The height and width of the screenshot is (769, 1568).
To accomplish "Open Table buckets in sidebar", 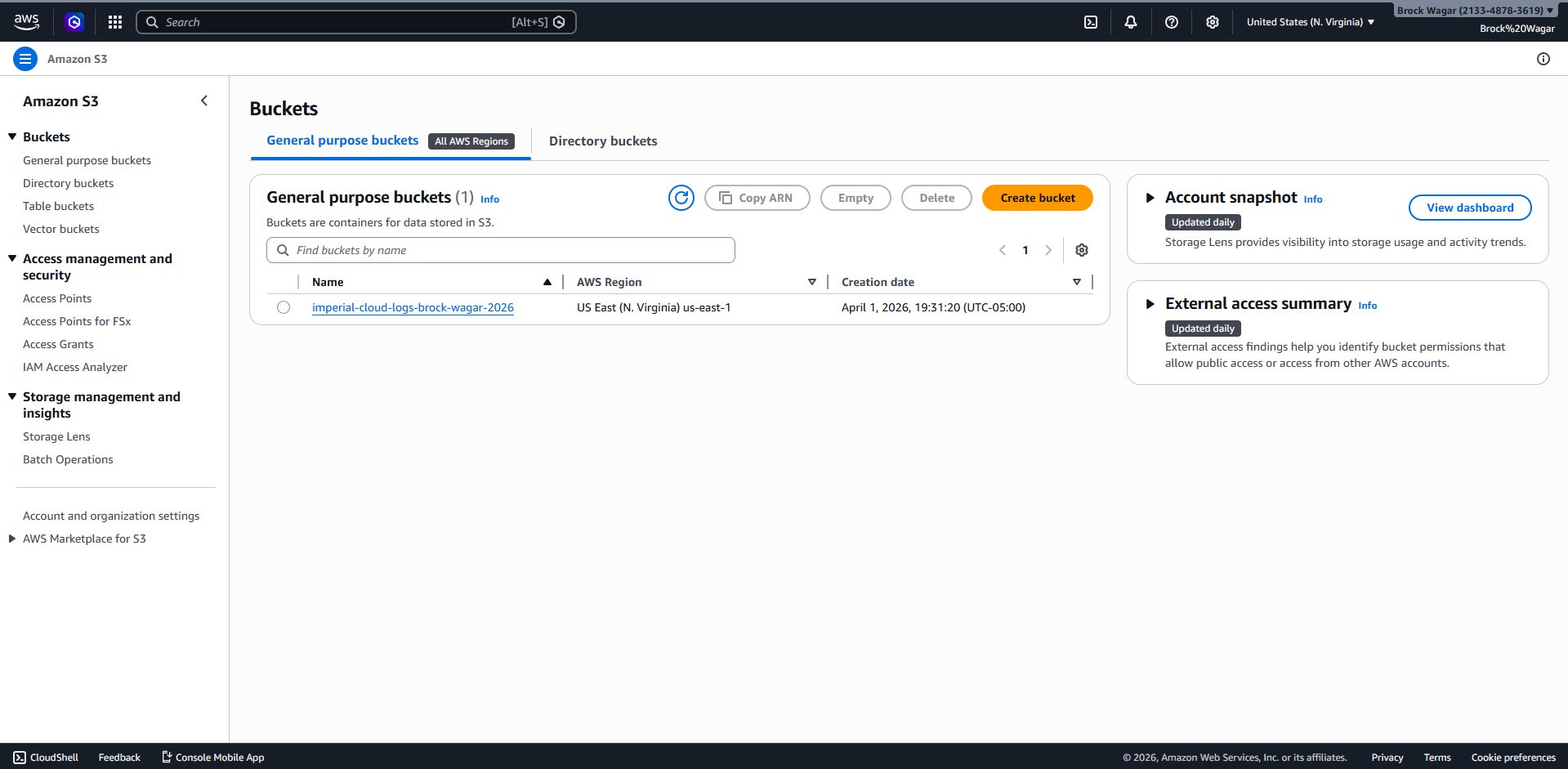I will [58, 206].
